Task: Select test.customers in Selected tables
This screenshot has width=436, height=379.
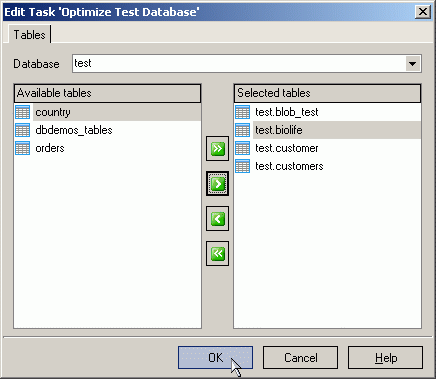Action: pos(327,166)
